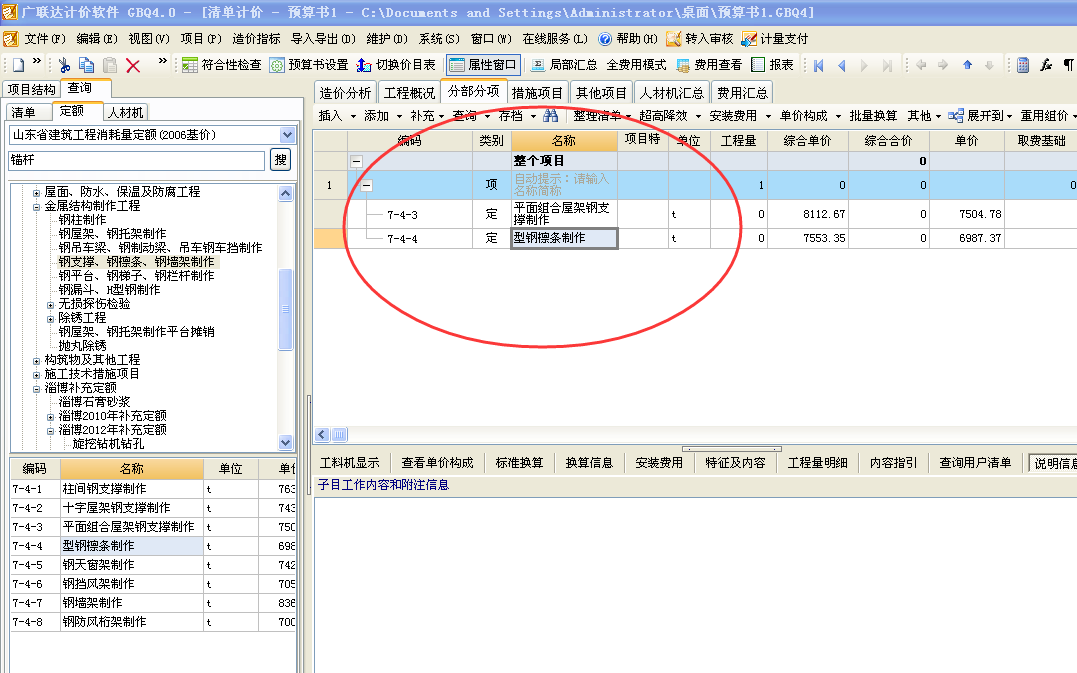Toggle the 属性窗口 button
1077x673 pixels.
point(484,65)
